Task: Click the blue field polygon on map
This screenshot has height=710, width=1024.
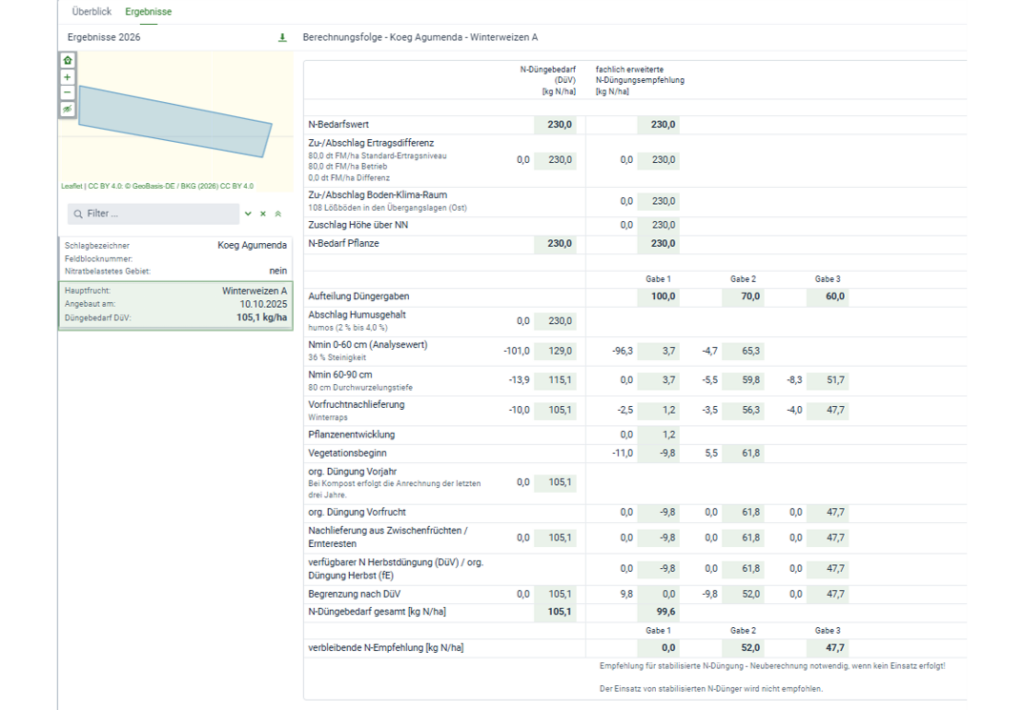Action: point(175,120)
